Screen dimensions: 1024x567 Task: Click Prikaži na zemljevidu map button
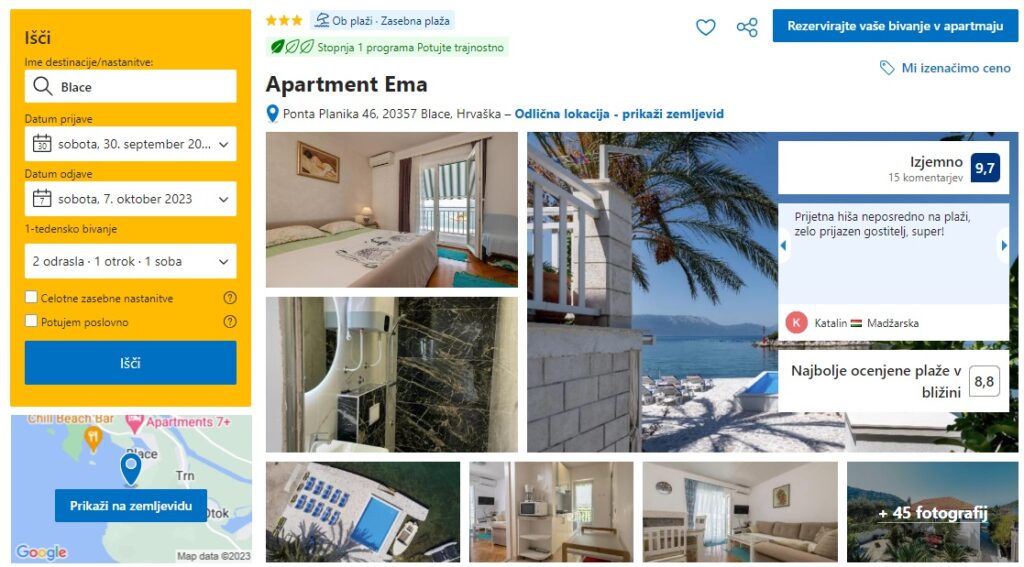click(x=131, y=506)
